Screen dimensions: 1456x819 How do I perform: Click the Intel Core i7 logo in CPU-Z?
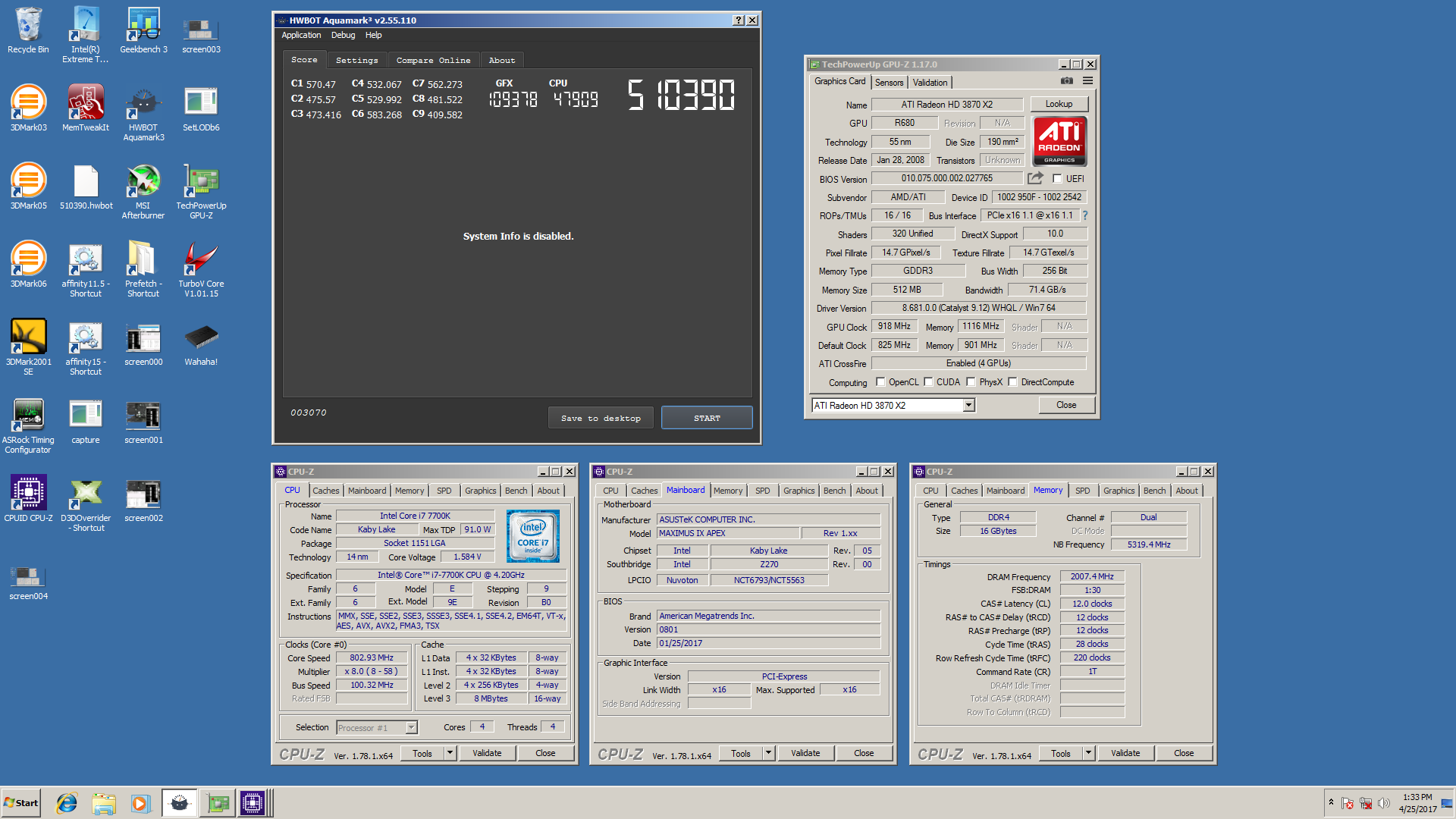533,535
